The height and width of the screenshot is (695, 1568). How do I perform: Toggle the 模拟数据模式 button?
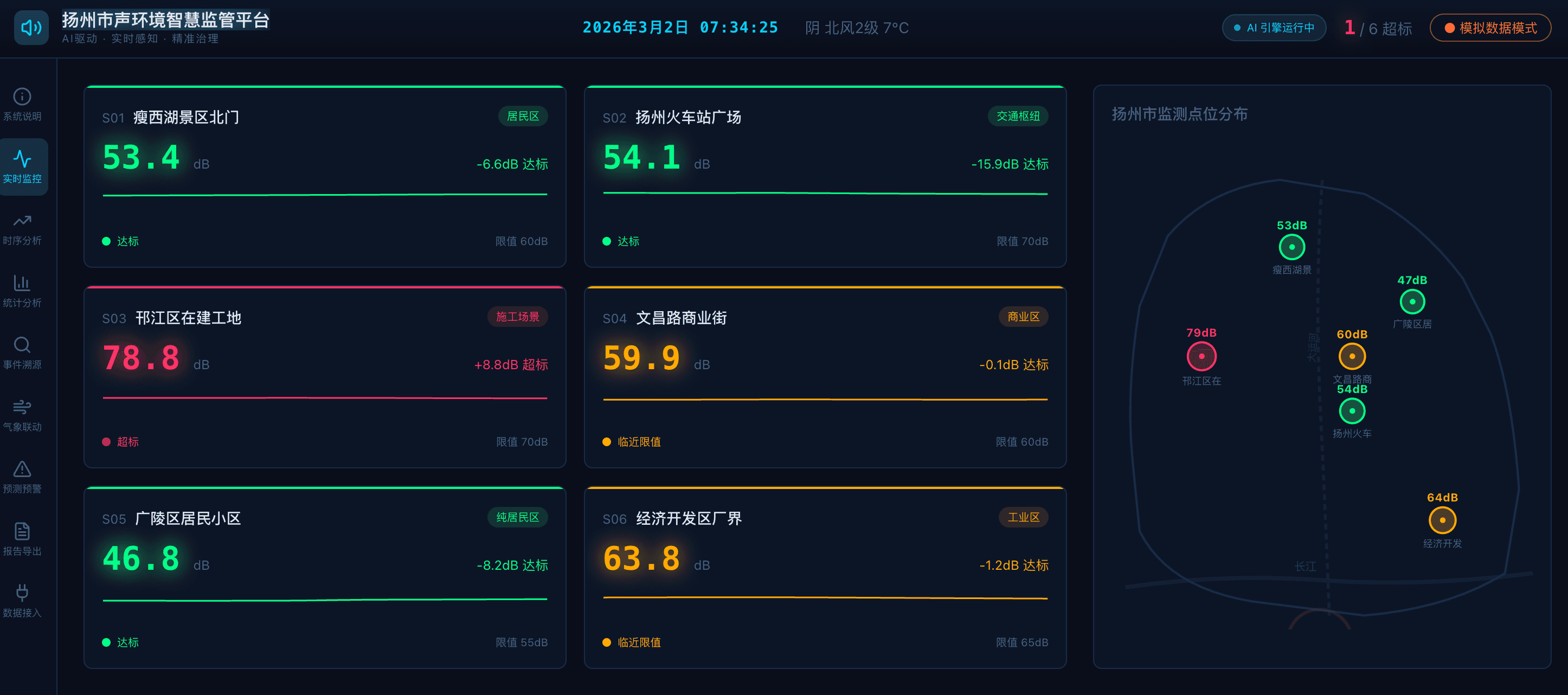tap(1489, 28)
